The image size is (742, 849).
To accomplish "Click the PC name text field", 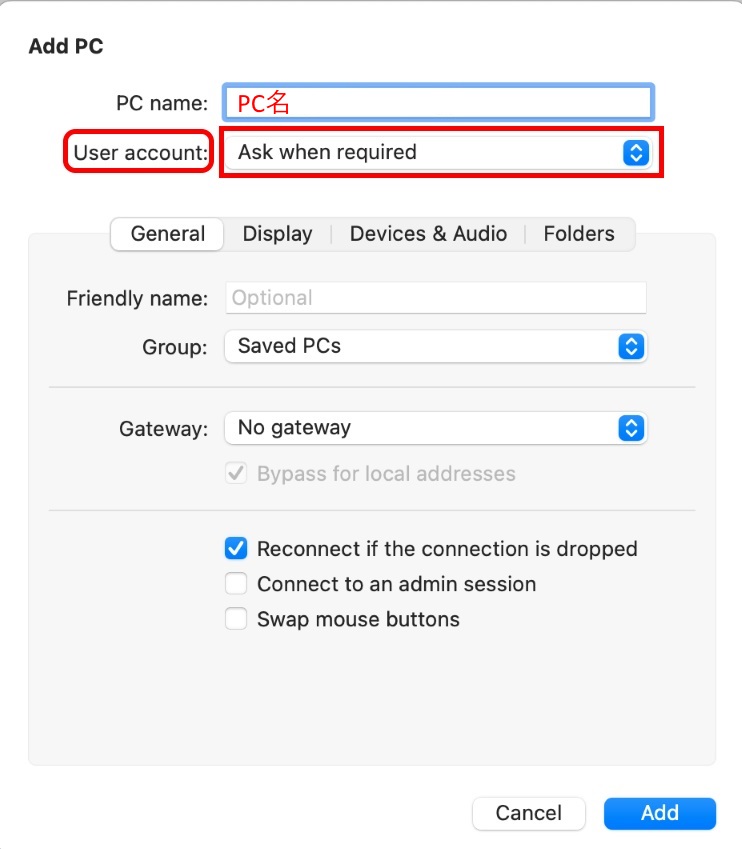I will (438, 102).
